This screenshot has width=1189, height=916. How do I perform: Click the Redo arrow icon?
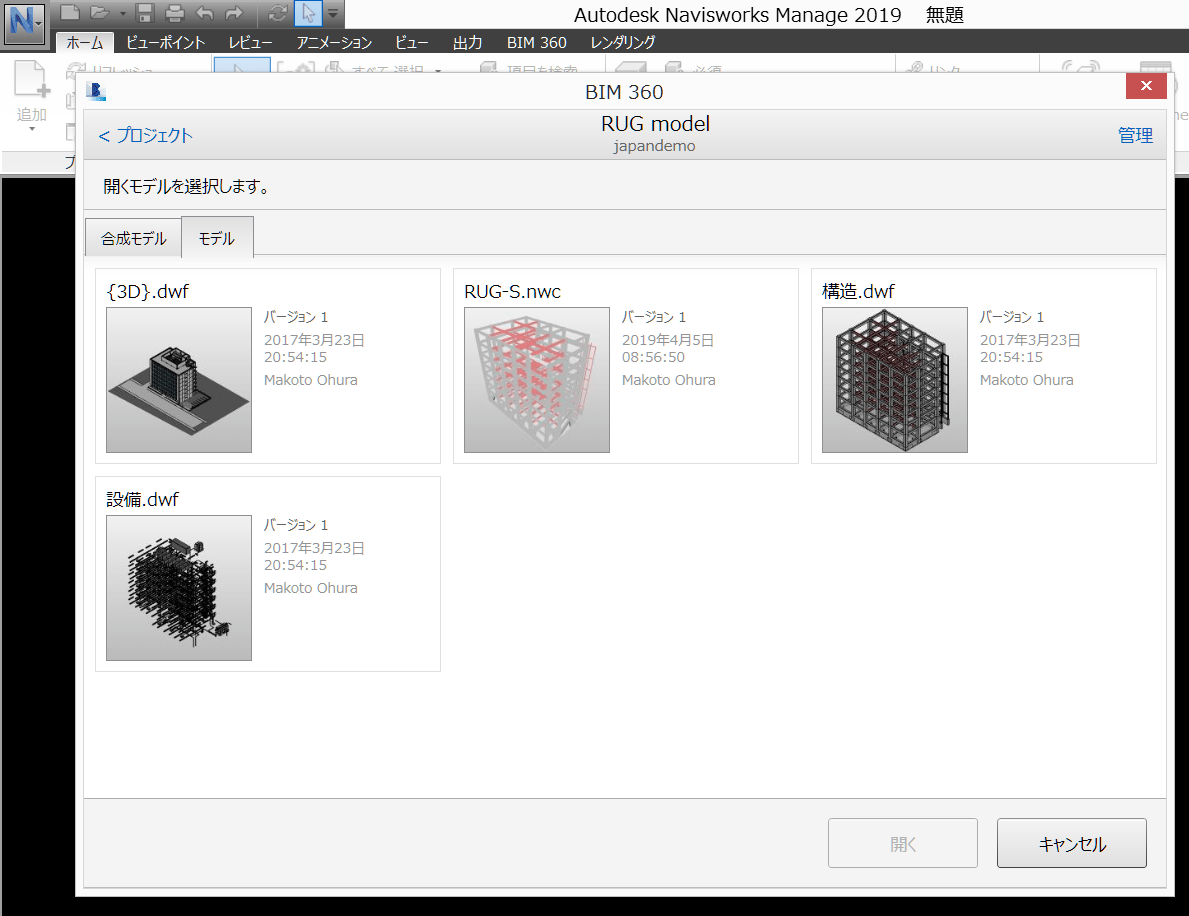234,12
